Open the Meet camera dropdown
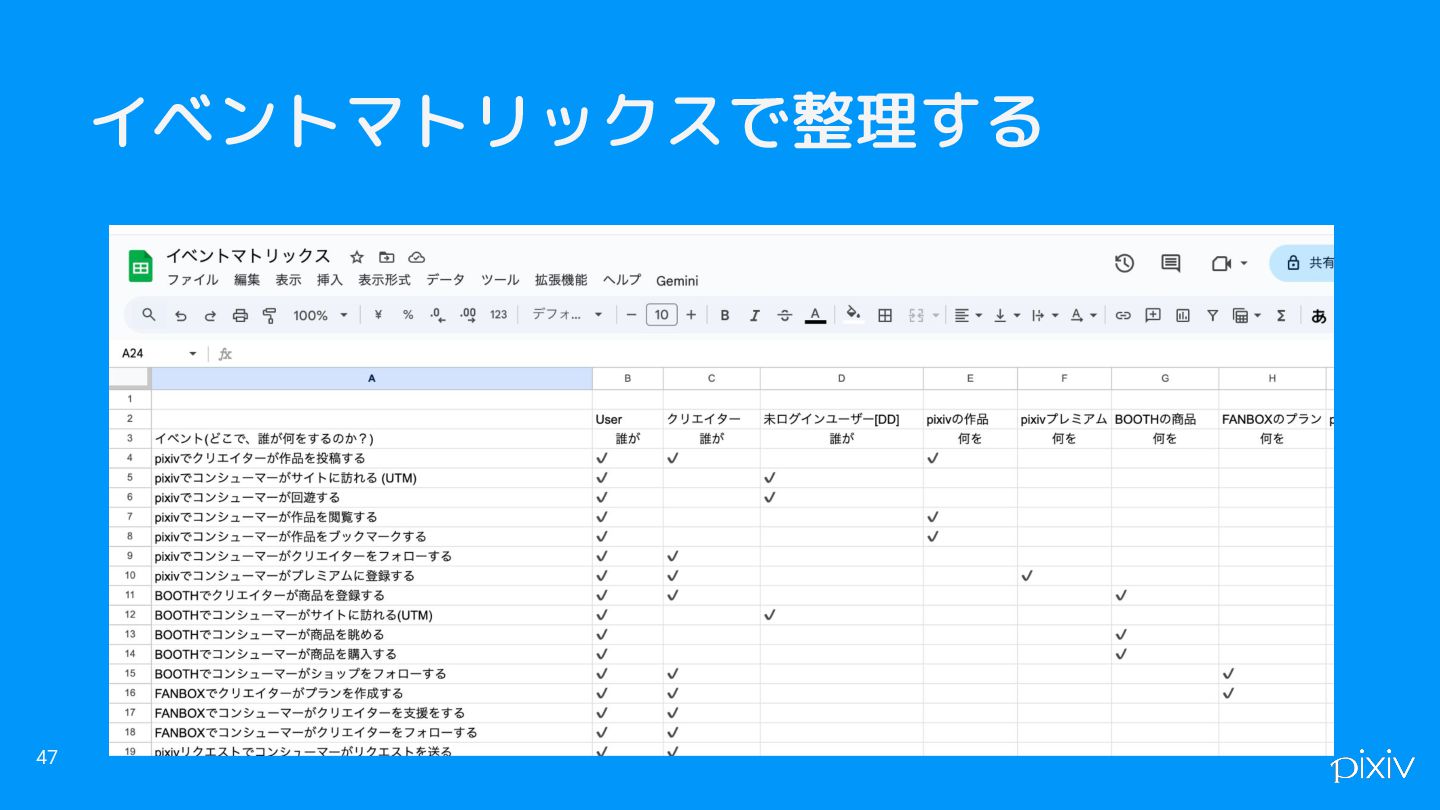 (x=1230, y=263)
